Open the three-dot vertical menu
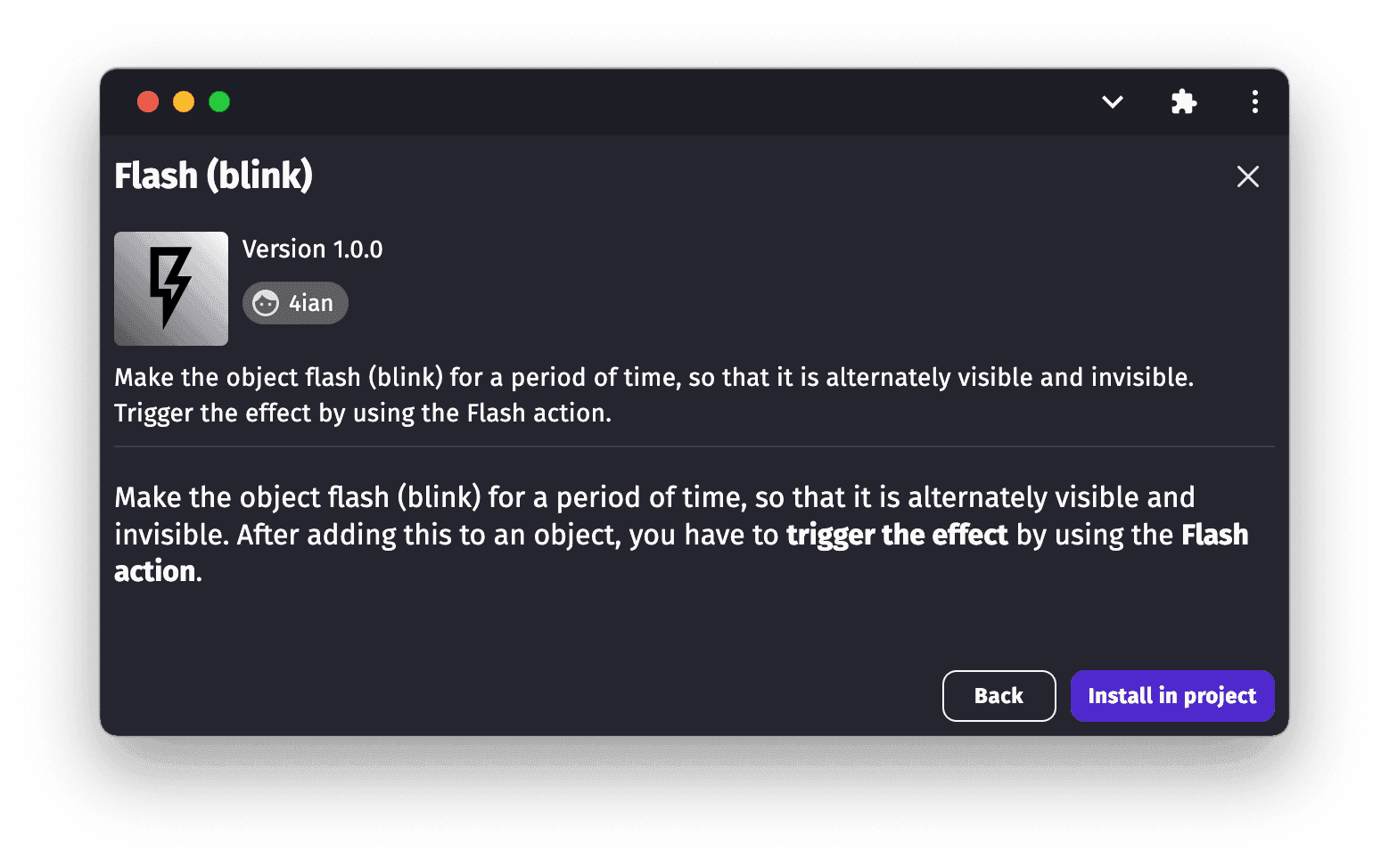 [x=1254, y=102]
